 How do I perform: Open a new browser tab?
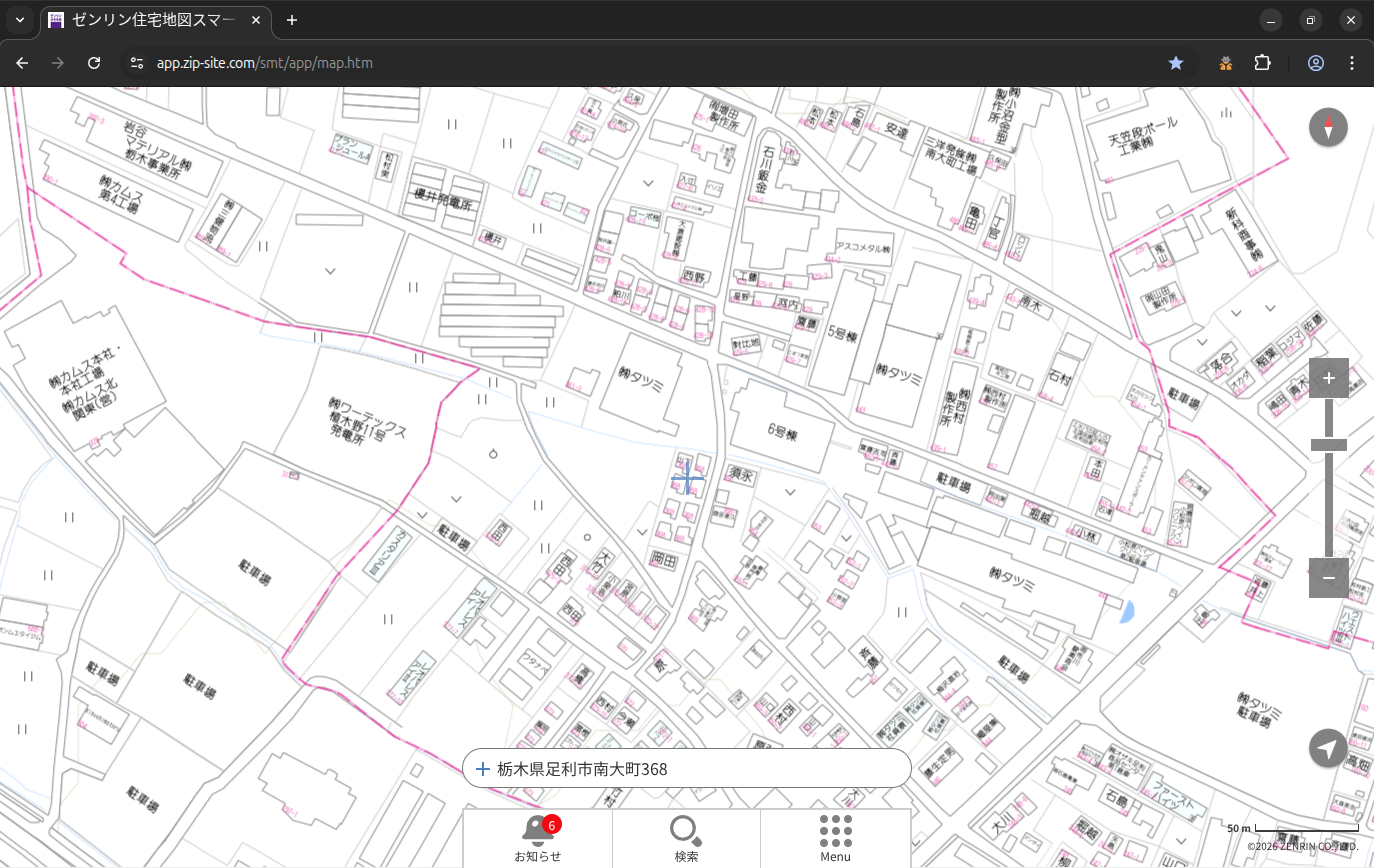coord(292,20)
